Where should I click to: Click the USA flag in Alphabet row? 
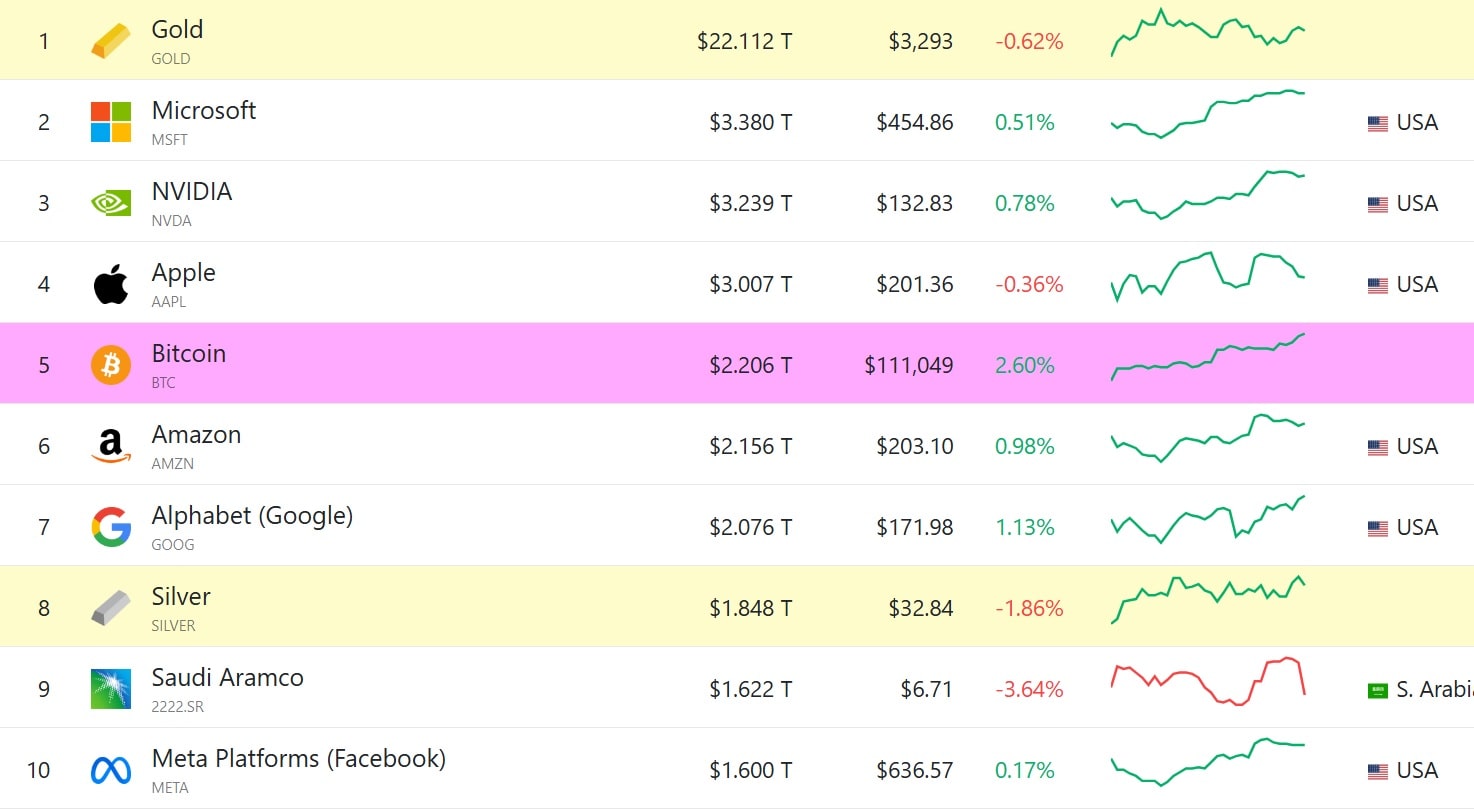1378,529
